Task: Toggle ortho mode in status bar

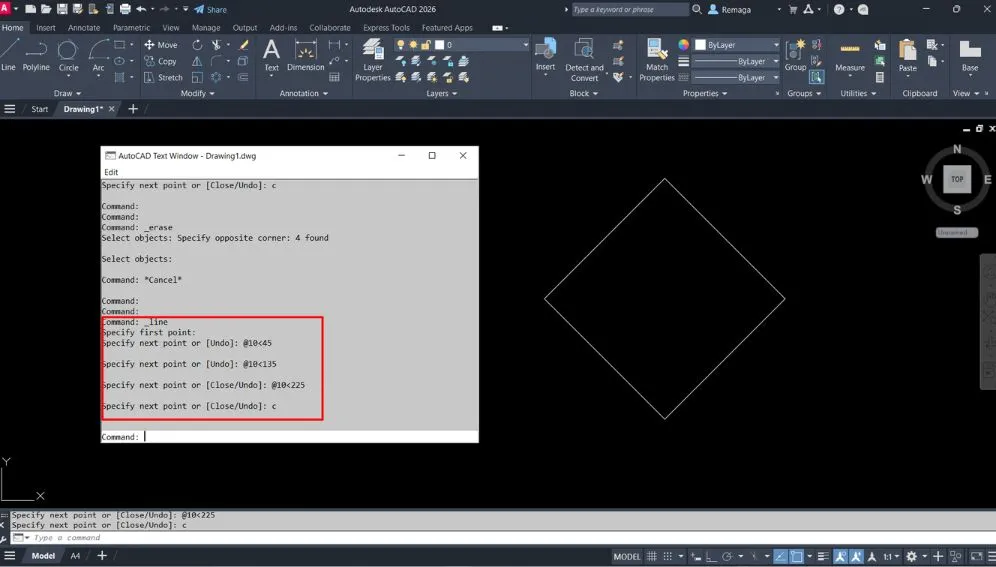Action: pyautogui.click(x=711, y=556)
